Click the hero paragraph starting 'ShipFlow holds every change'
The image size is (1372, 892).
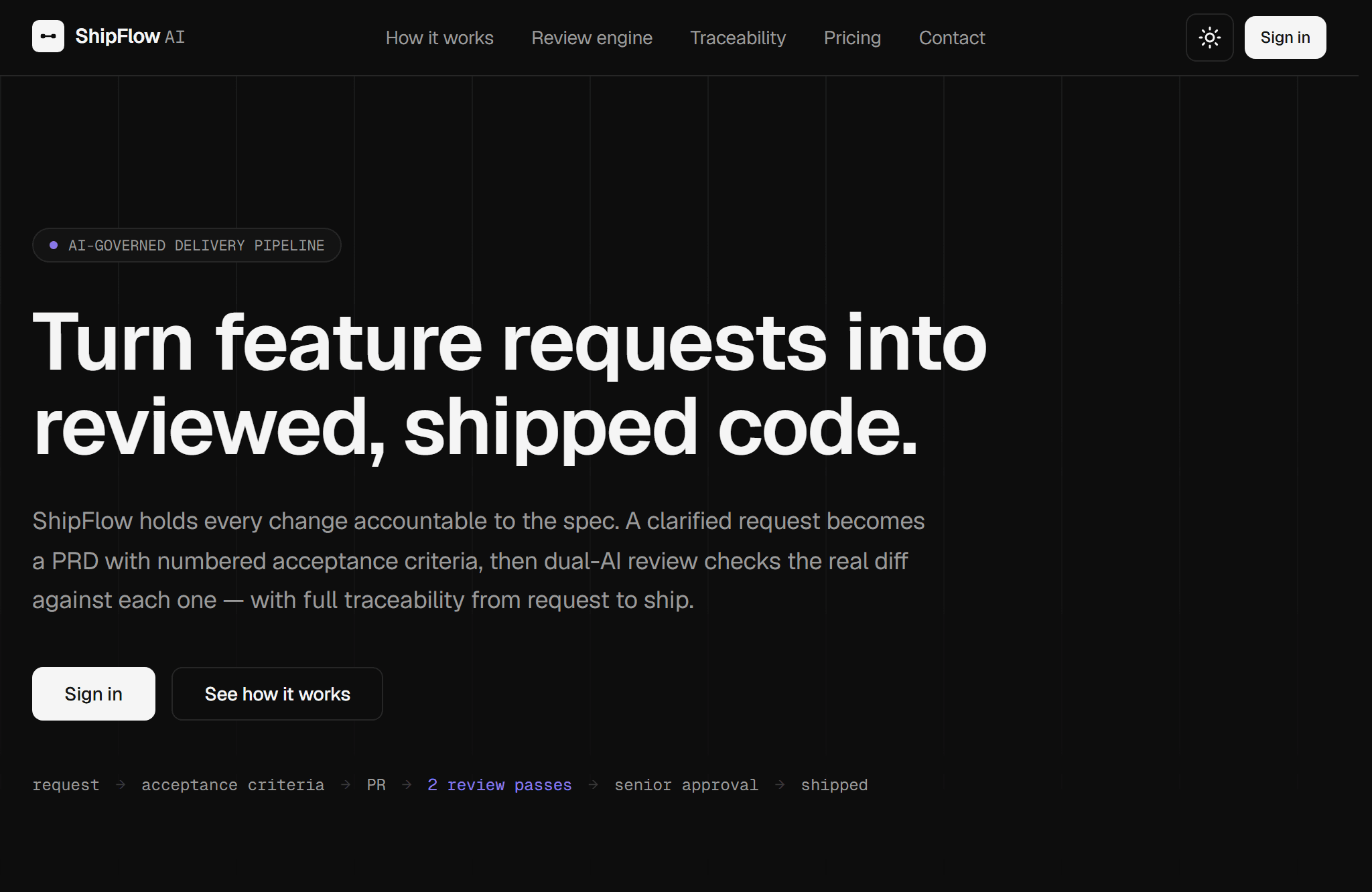pos(478,561)
